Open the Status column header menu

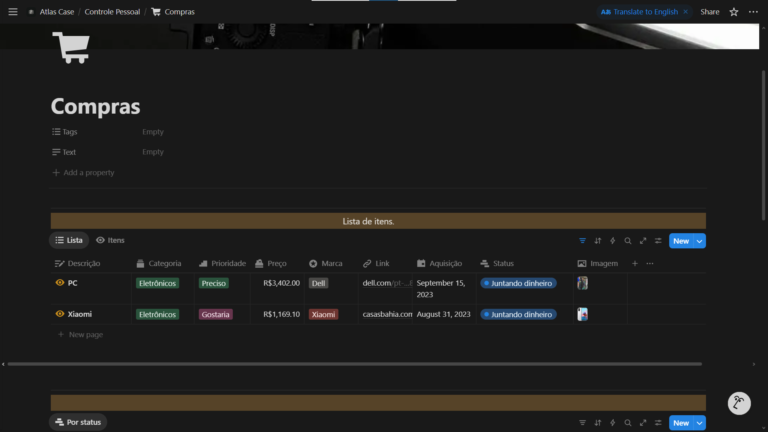(503, 264)
